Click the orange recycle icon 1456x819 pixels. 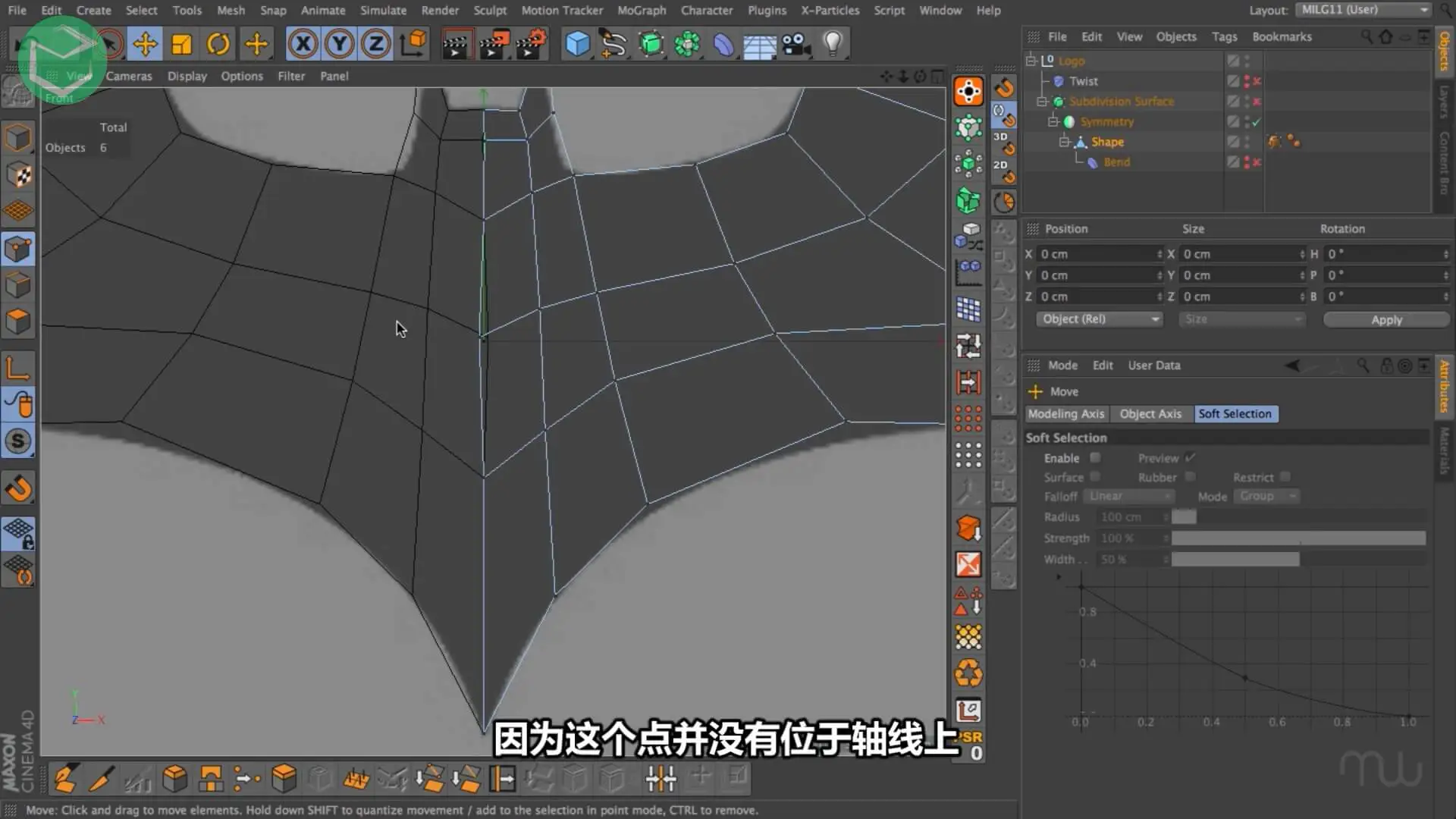click(968, 673)
